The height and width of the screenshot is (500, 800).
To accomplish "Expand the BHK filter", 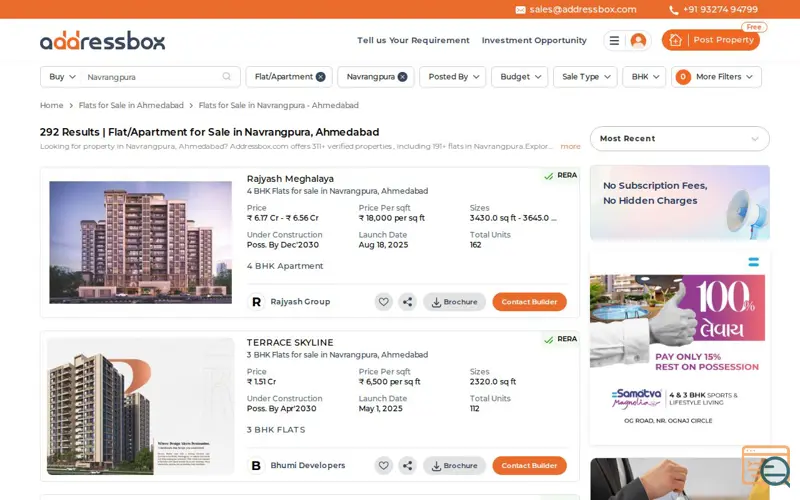I will pyautogui.click(x=644, y=77).
